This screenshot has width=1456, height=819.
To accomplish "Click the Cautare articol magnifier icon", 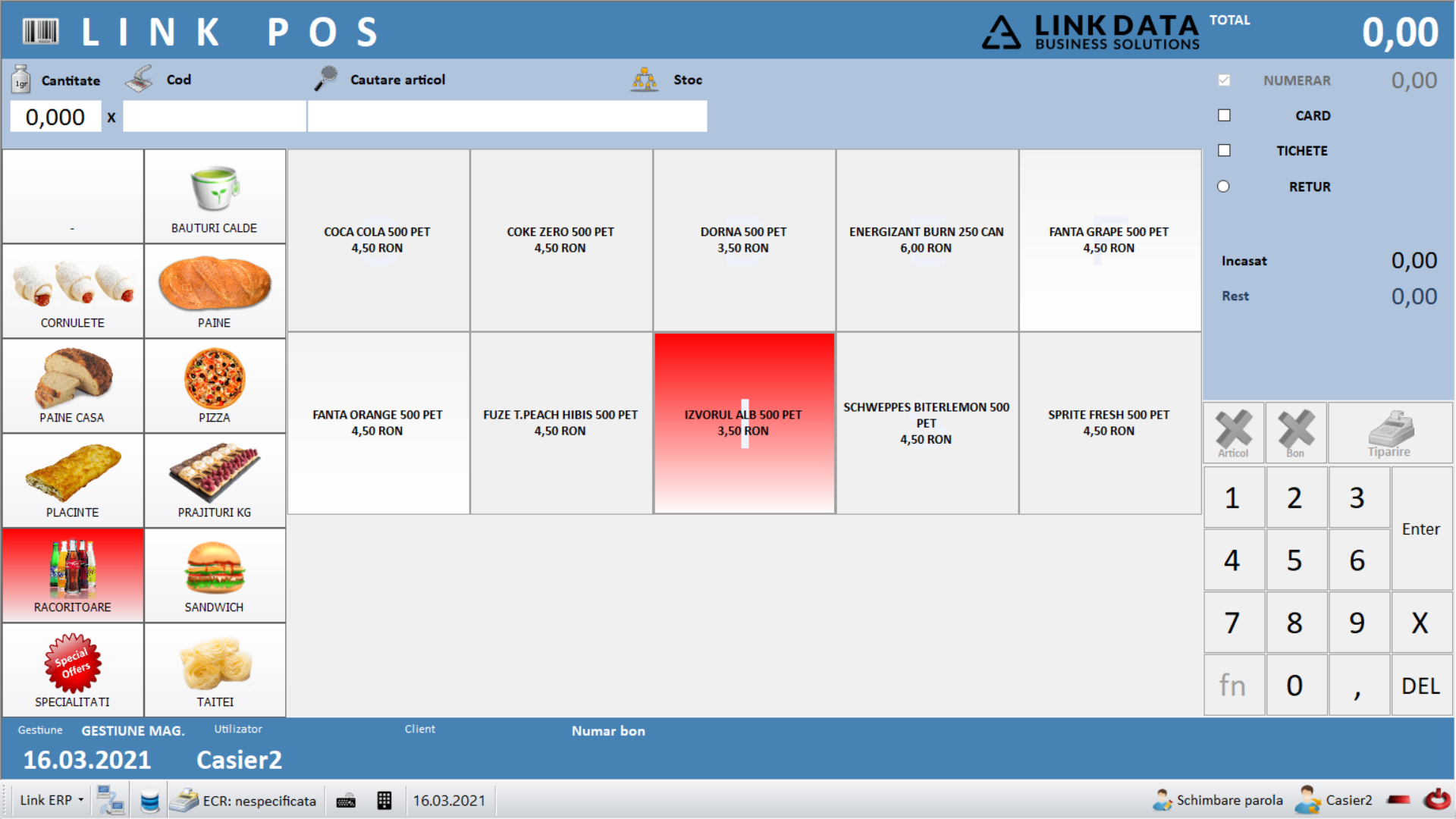I will [326, 79].
